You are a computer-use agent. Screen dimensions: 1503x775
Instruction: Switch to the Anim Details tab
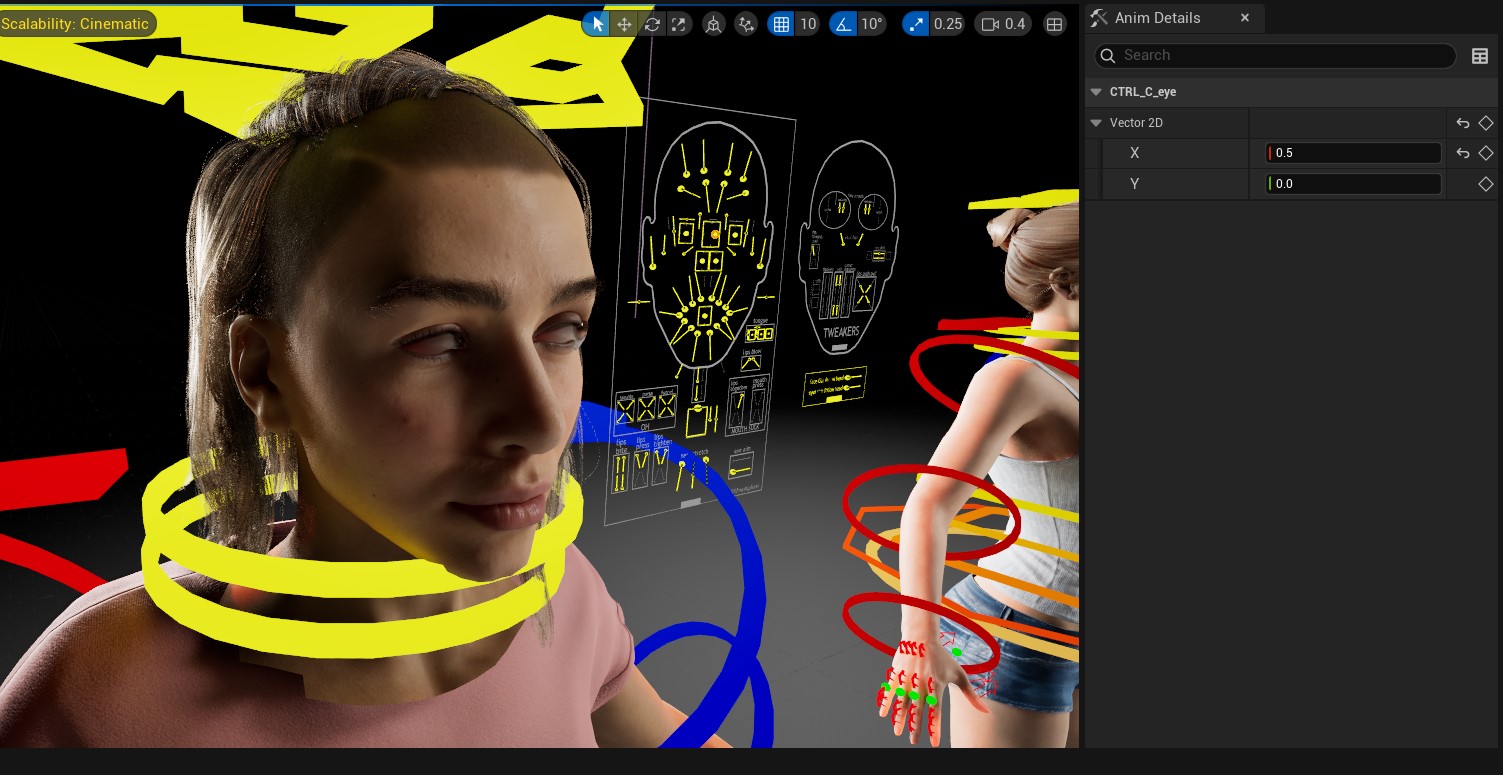pyautogui.click(x=1158, y=18)
